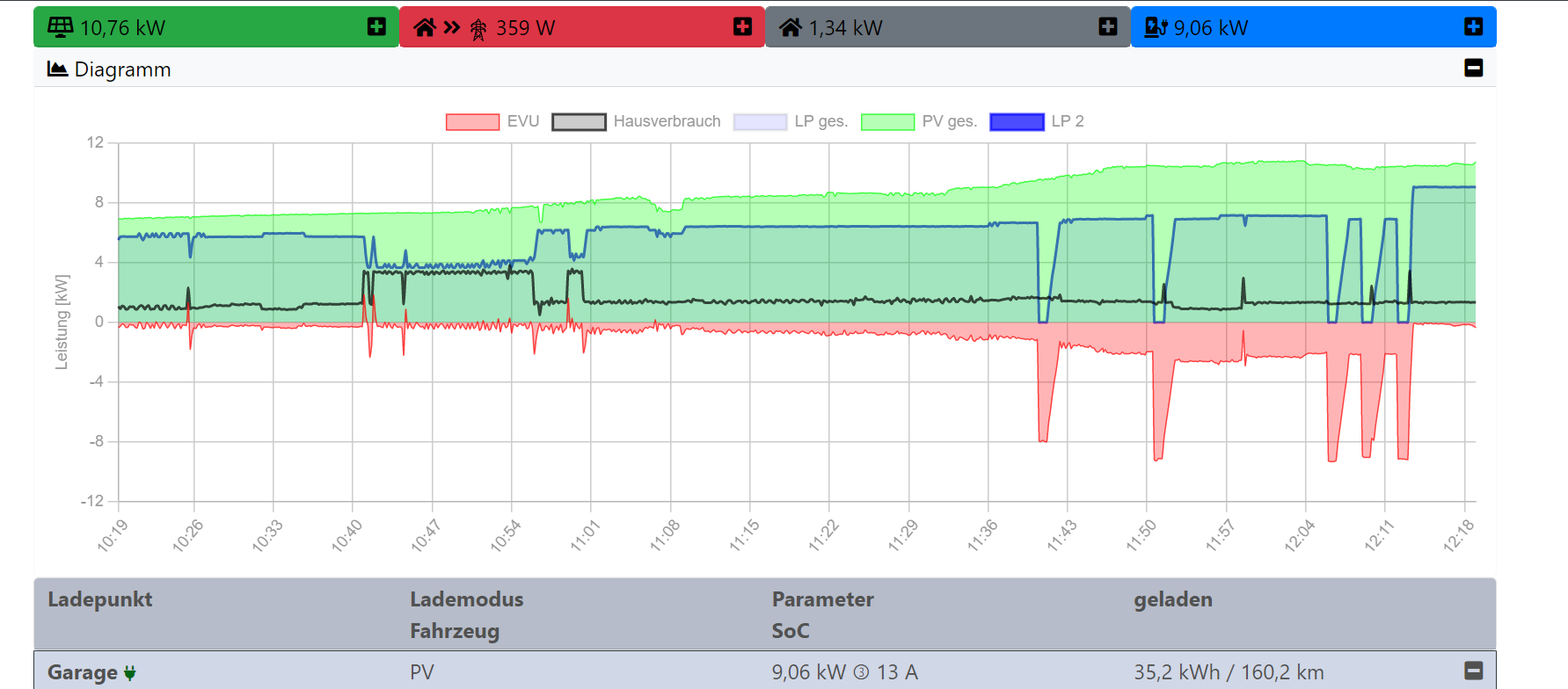Toggle the LP 2 series via its legend label
1568x689 pixels.
click(1068, 121)
